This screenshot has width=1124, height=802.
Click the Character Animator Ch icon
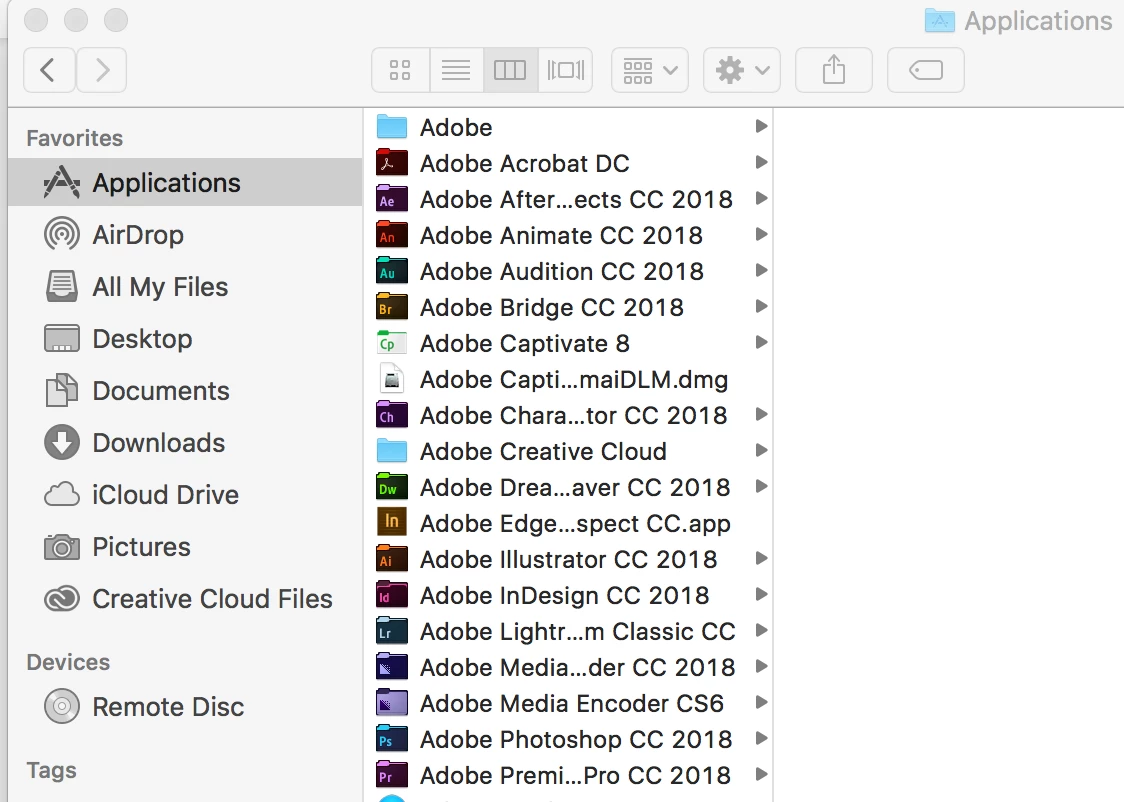[x=392, y=415]
